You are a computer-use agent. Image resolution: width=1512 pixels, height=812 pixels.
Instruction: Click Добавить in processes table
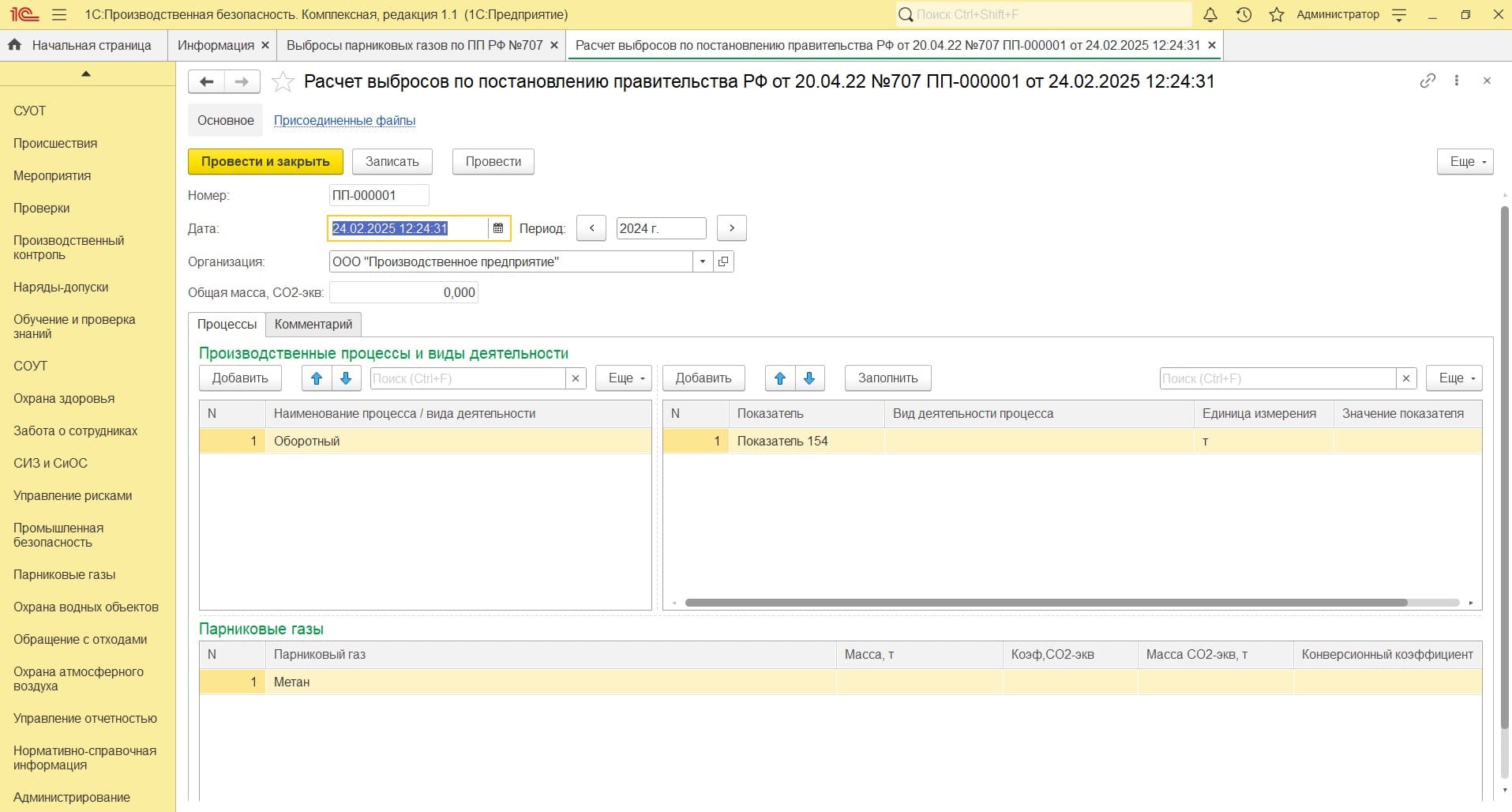click(240, 378)
